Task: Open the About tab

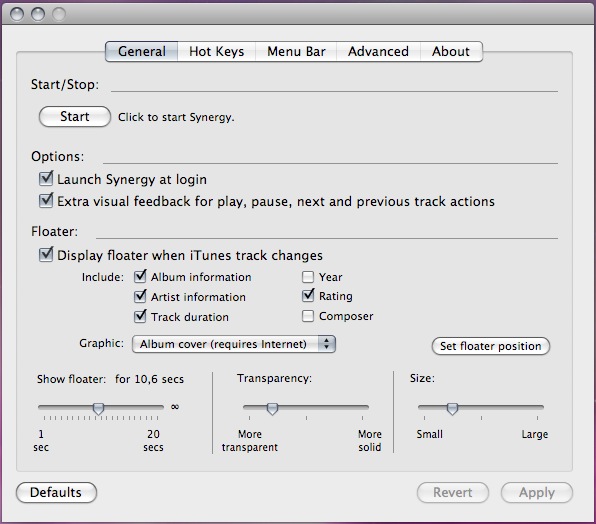Action: coord(451,51)
